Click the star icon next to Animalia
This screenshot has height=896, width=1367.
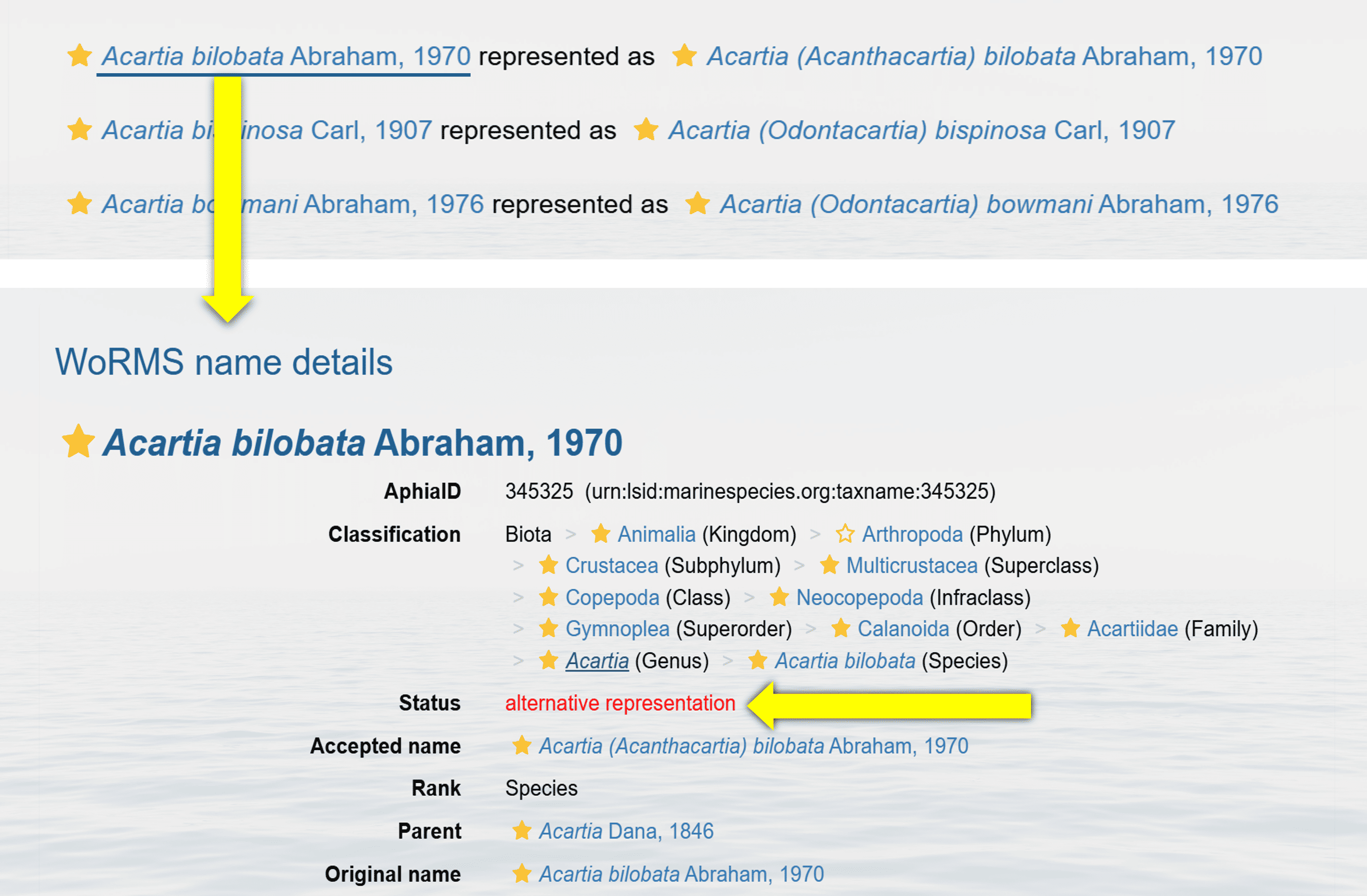600,533
